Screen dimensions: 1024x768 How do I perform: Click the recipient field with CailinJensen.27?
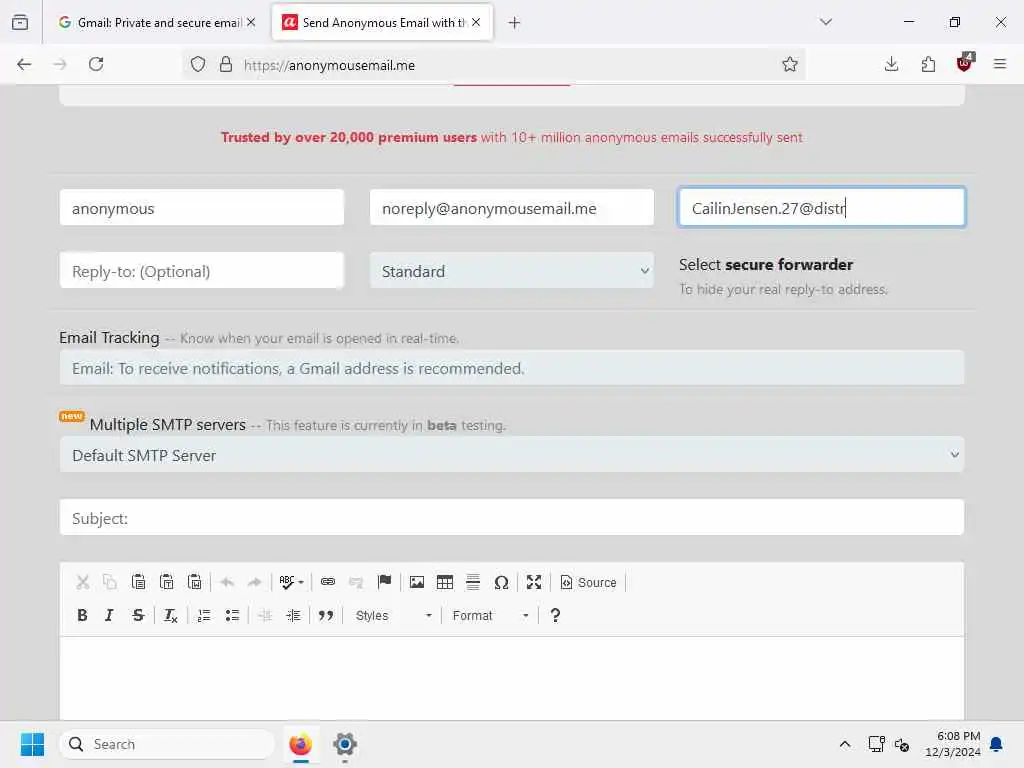click(x=822, y=208)
